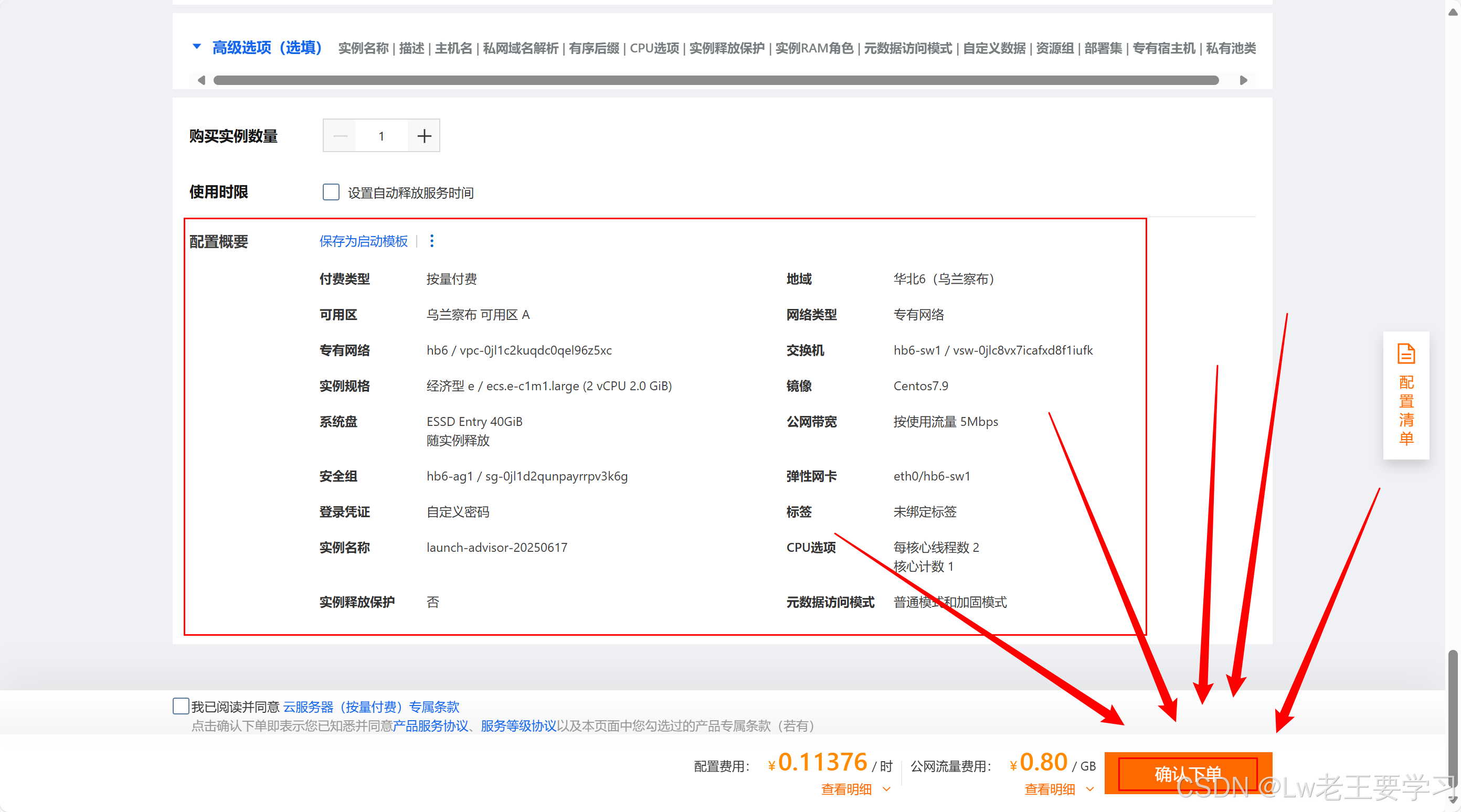Click the instance quantity input field
Screen dimensions: 1461x812
click(382, 136)
